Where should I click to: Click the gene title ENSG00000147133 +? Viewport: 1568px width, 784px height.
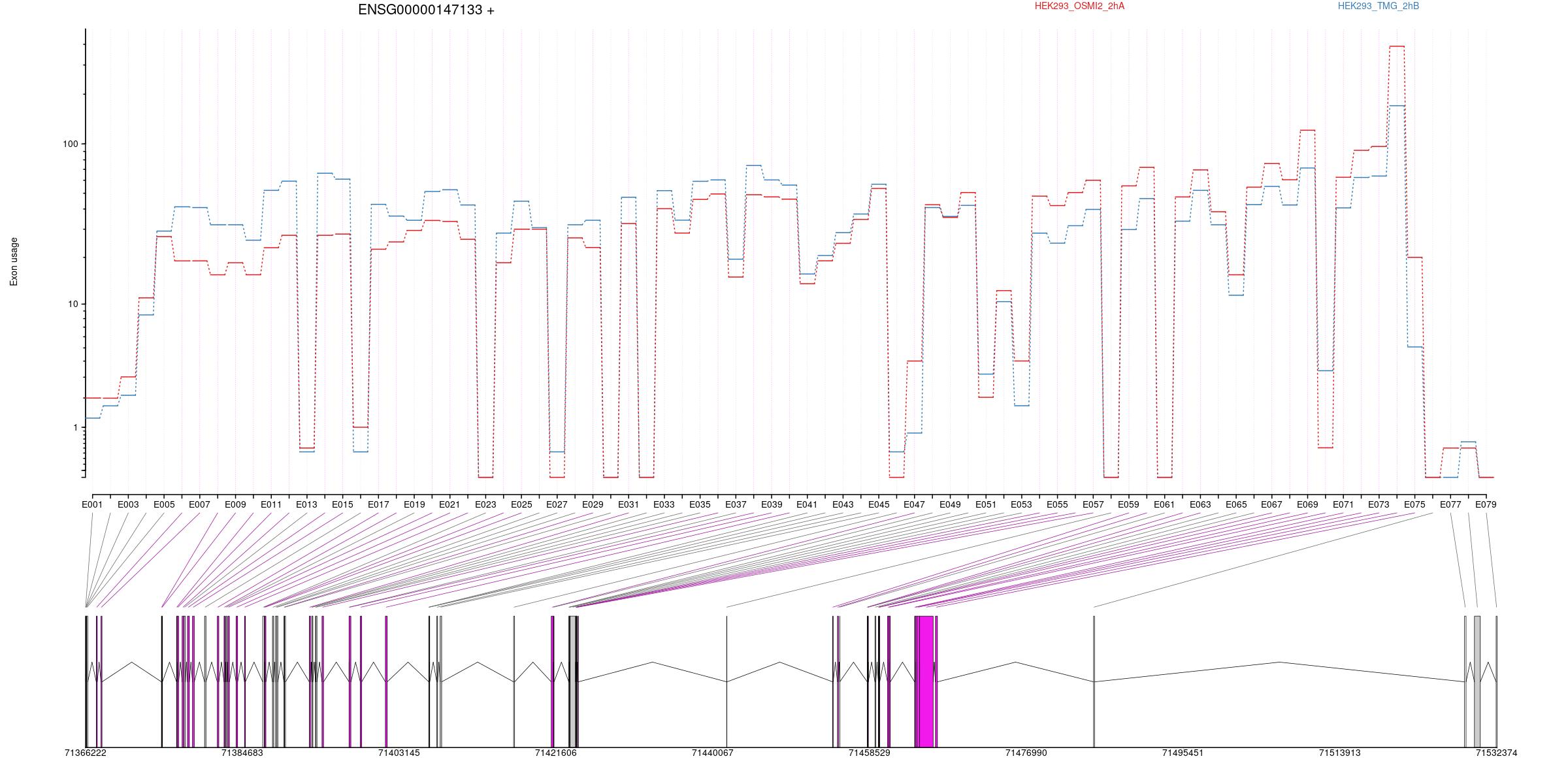[x=426, y=10]
